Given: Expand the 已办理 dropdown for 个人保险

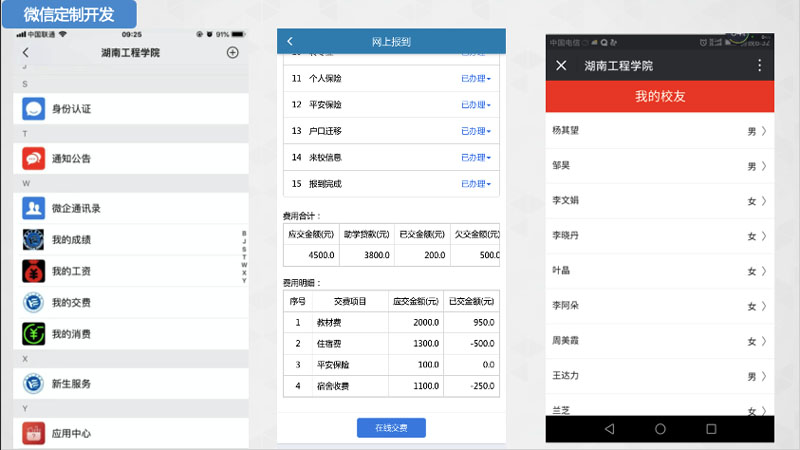Looking at the screenshot, I should [476, 77].
